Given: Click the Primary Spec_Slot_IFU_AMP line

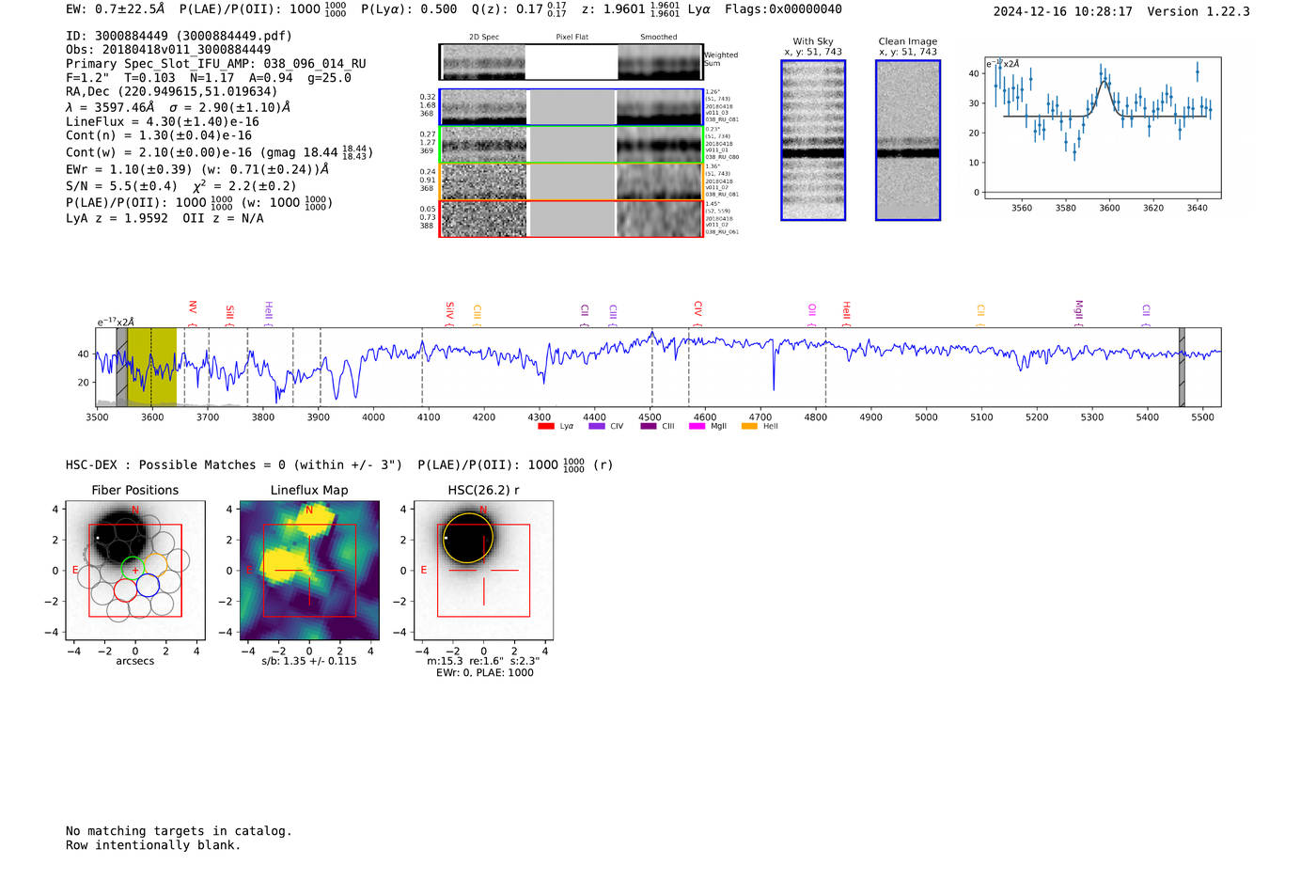Looking at the screenshot, I should (216, 64).
